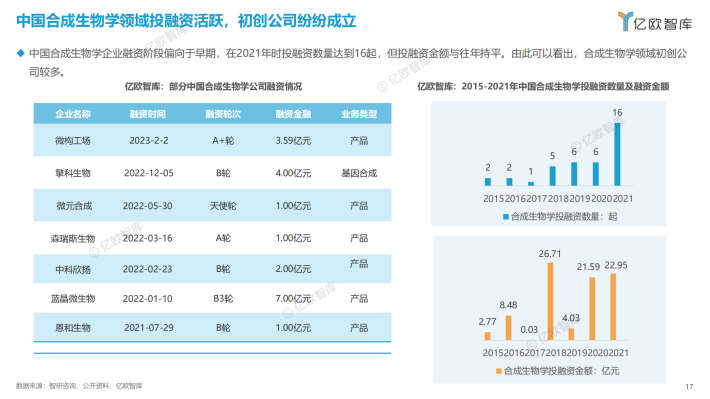
Task: Select the 企业名称 column header
Action: click(73, 114)
